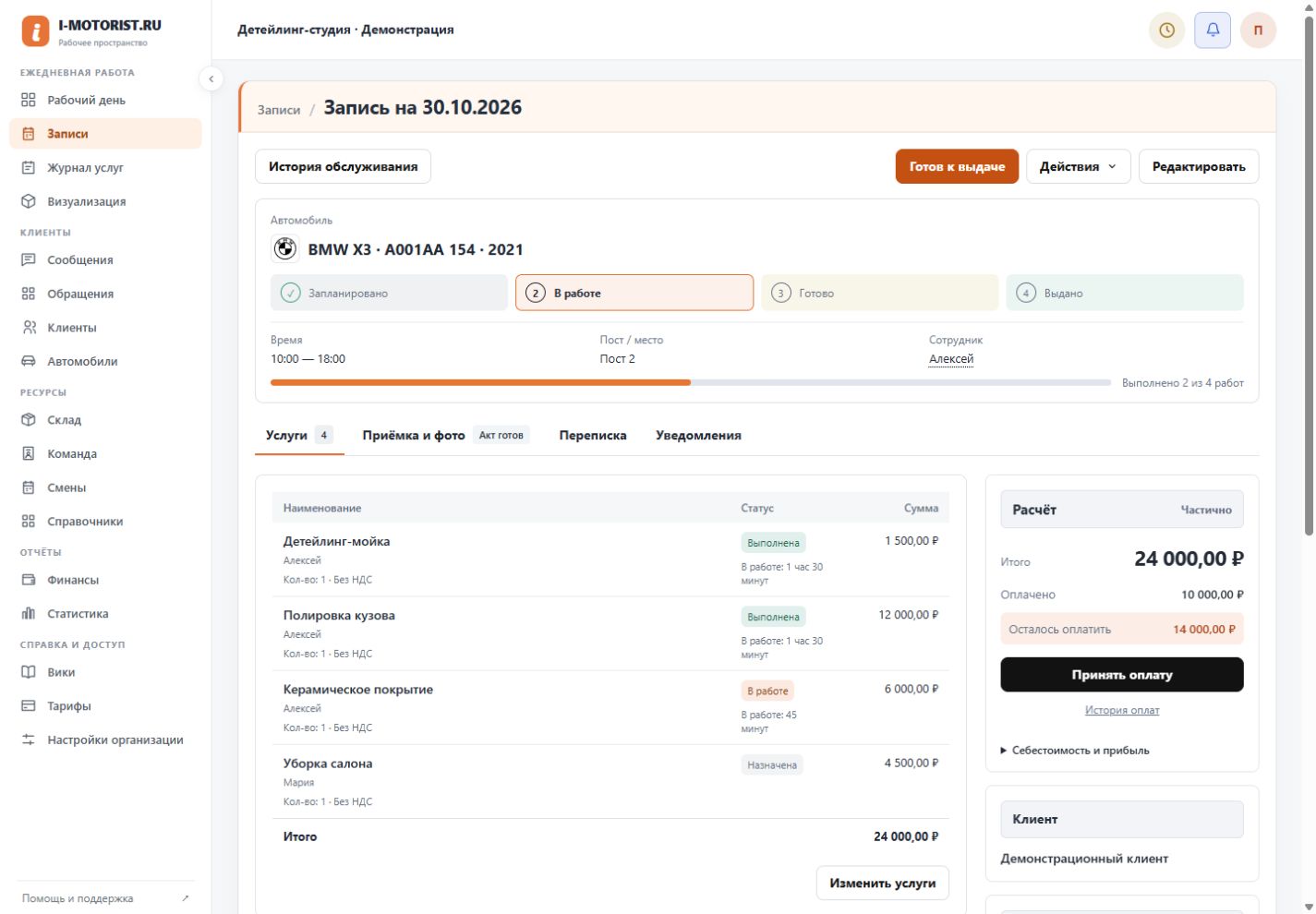The height and width of the screenshot is (914, 1316).
Task: Click the Вики book icon
Action: click(29, 672)
